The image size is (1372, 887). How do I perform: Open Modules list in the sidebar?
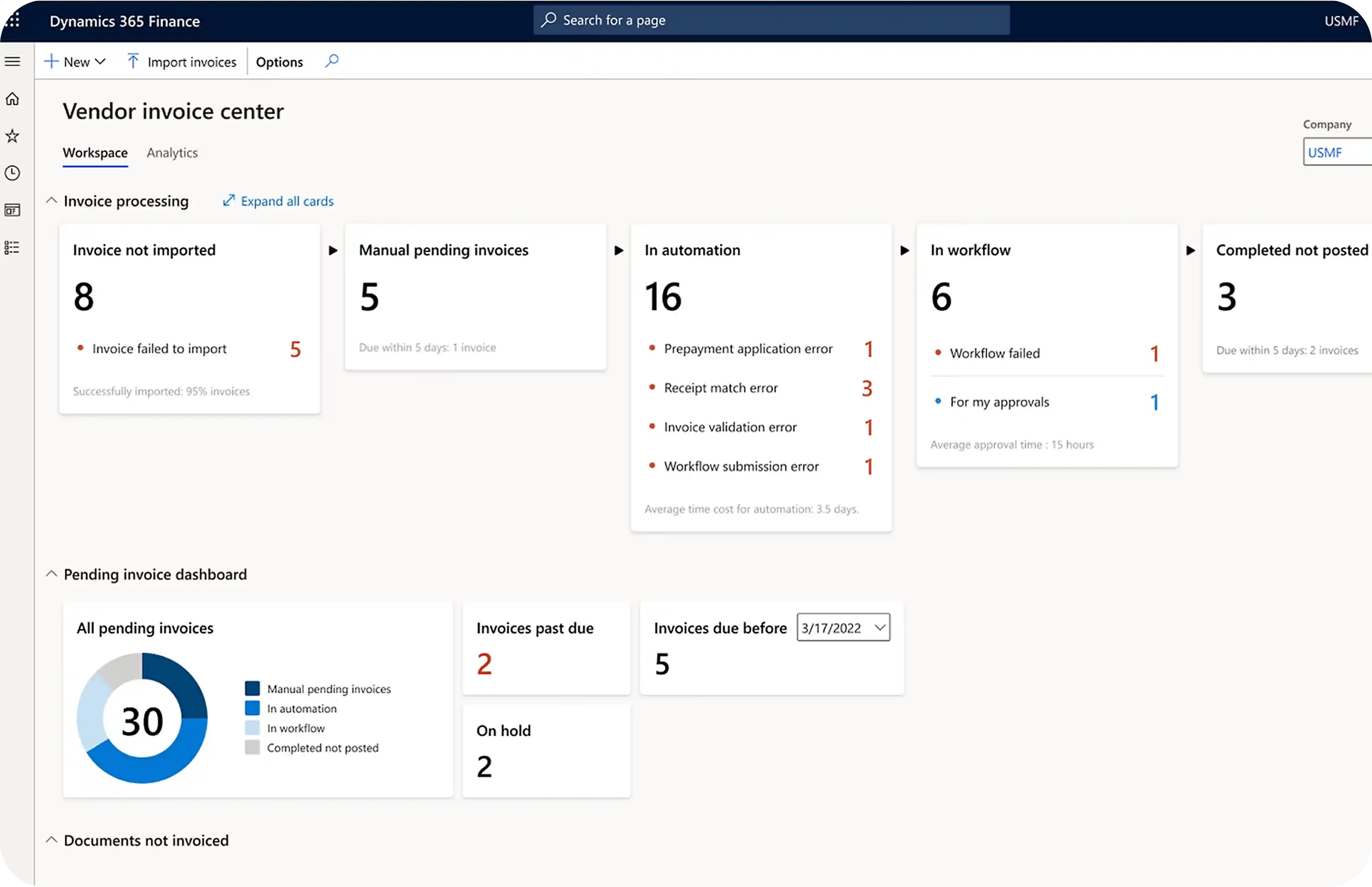coord(13,247)
